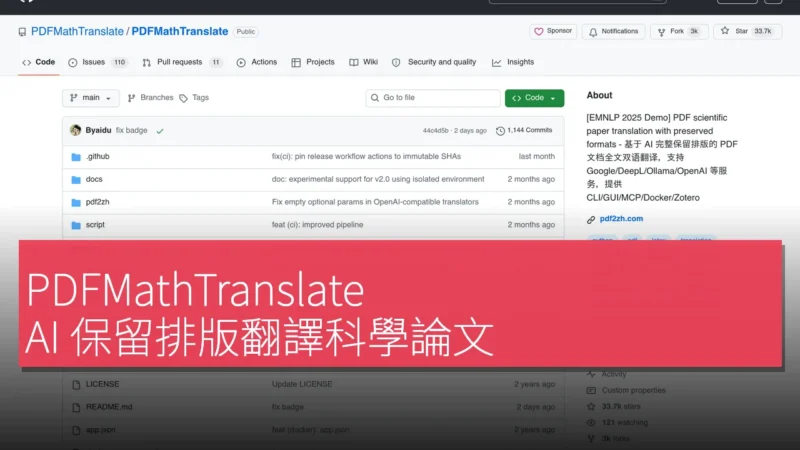The width and height of the screenshot is (800, 450).
Task: Click the docs folder icon
Action: [x=76, y=180]
